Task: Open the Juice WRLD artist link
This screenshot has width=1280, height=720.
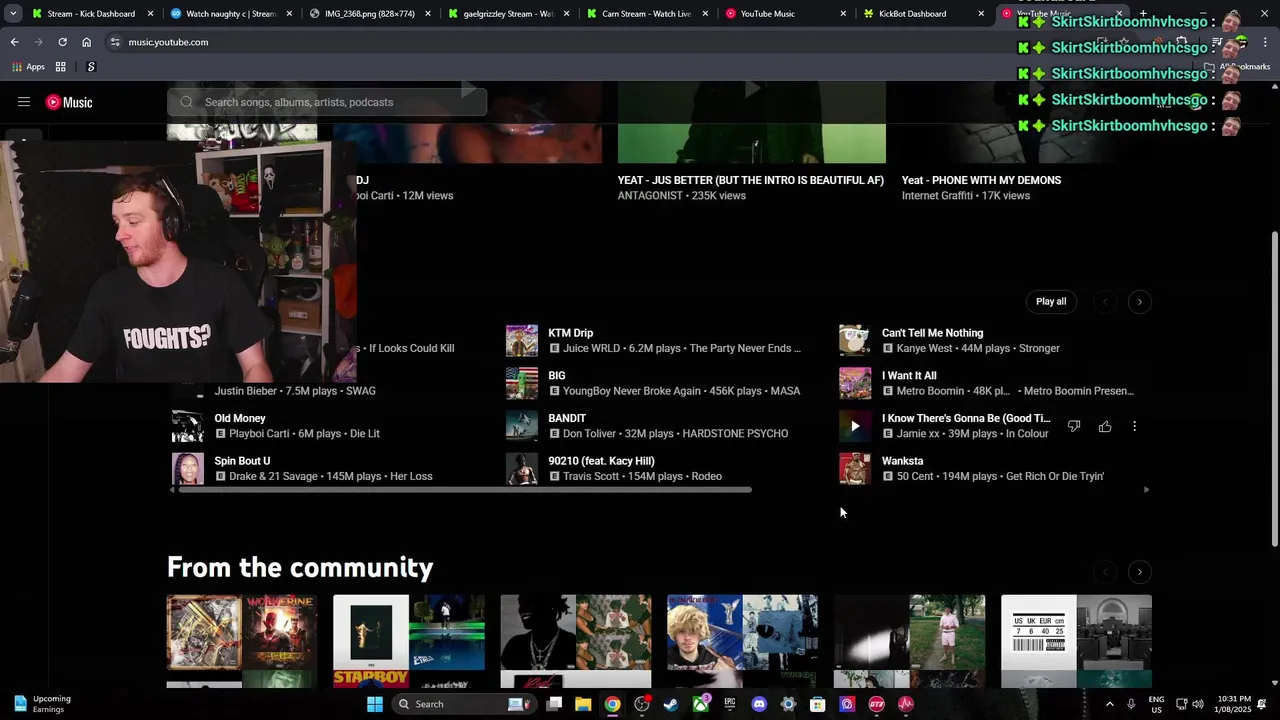Action: click(590, 349)
